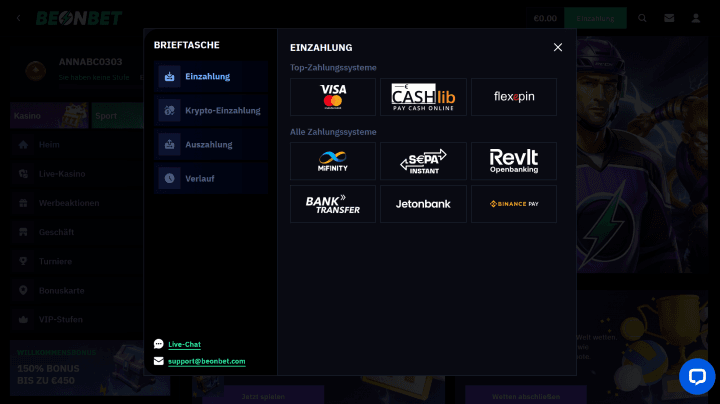Switch to Sport tab
The height and width of the screenshot is (404, 720).
pos(118,116)
